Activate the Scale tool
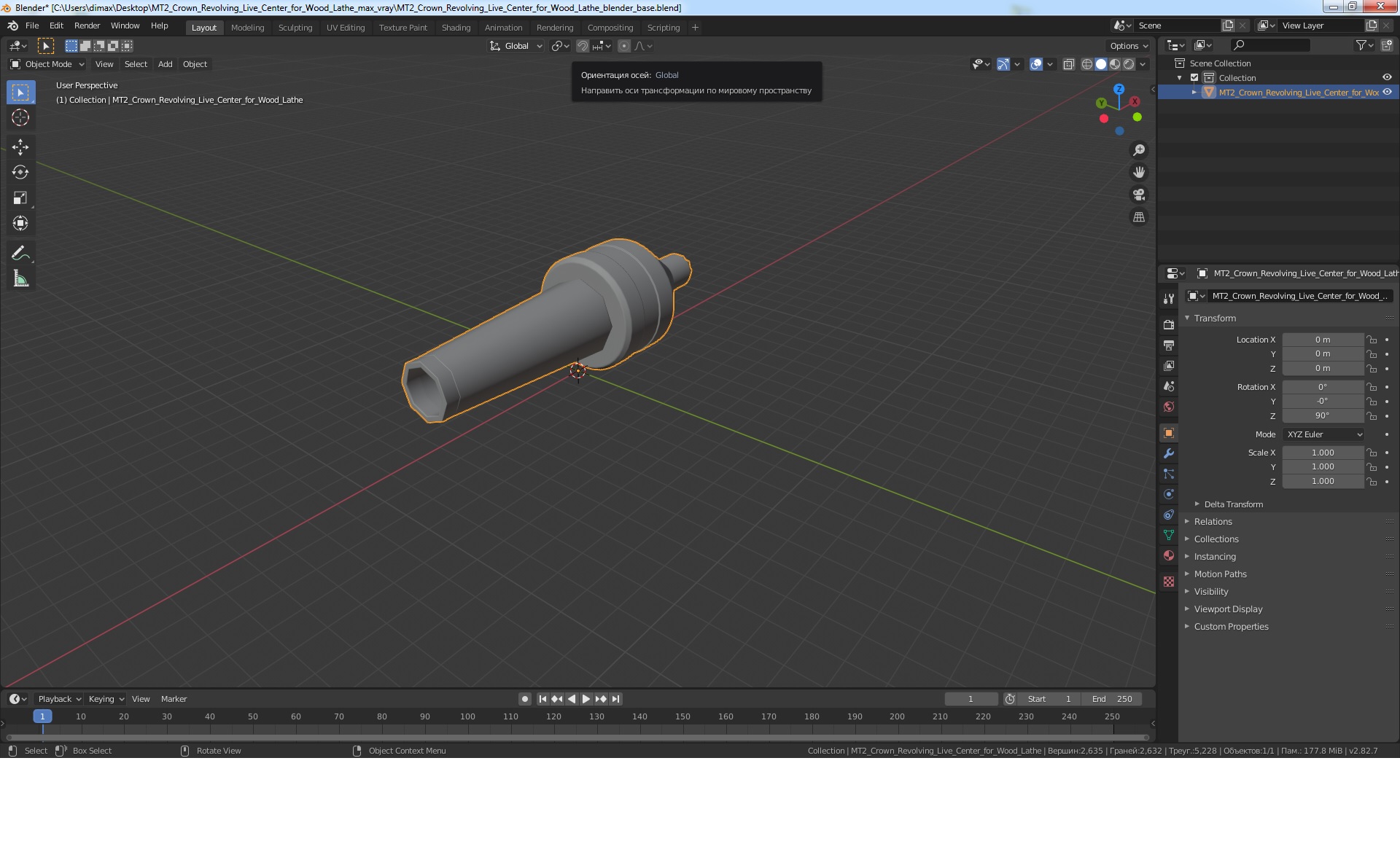Image resolution: width=1400 pixels, height=844 pixels. 20,198
